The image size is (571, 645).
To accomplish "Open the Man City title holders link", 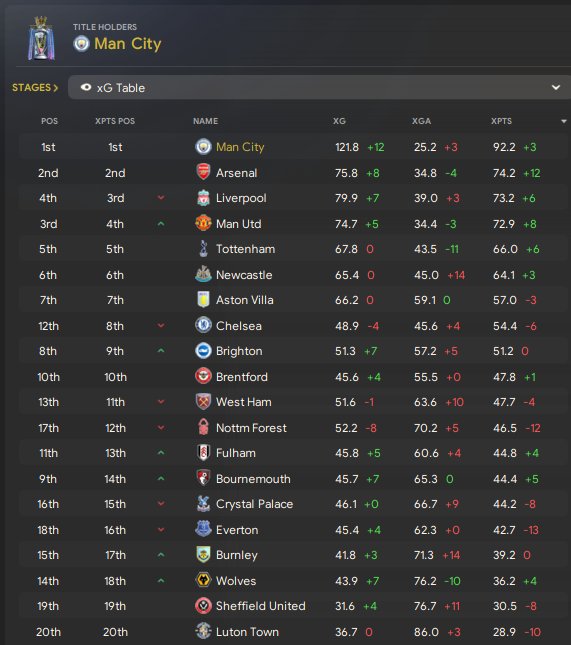I will [128, 44].
